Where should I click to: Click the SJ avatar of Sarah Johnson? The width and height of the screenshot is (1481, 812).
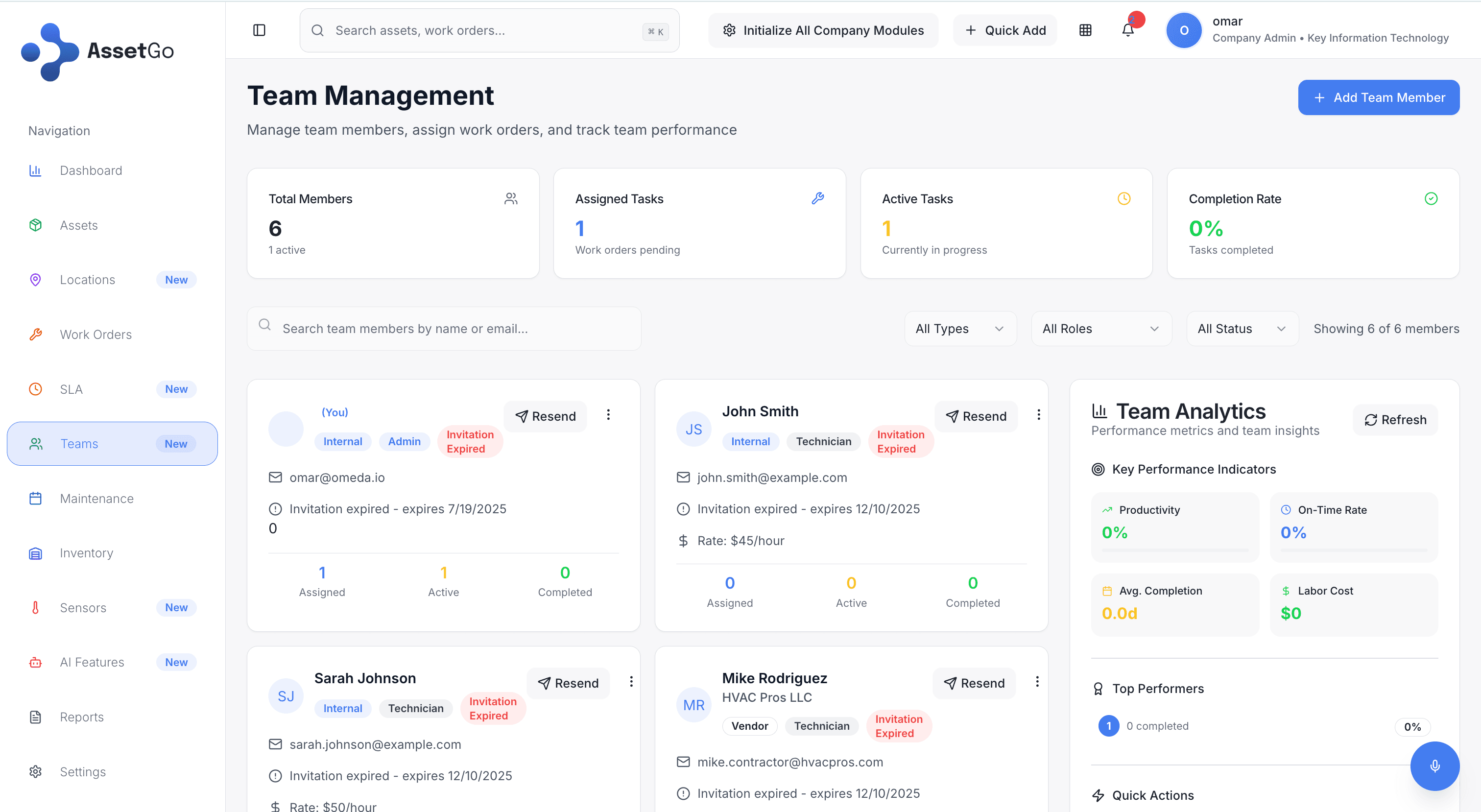(x=286, y=696)
